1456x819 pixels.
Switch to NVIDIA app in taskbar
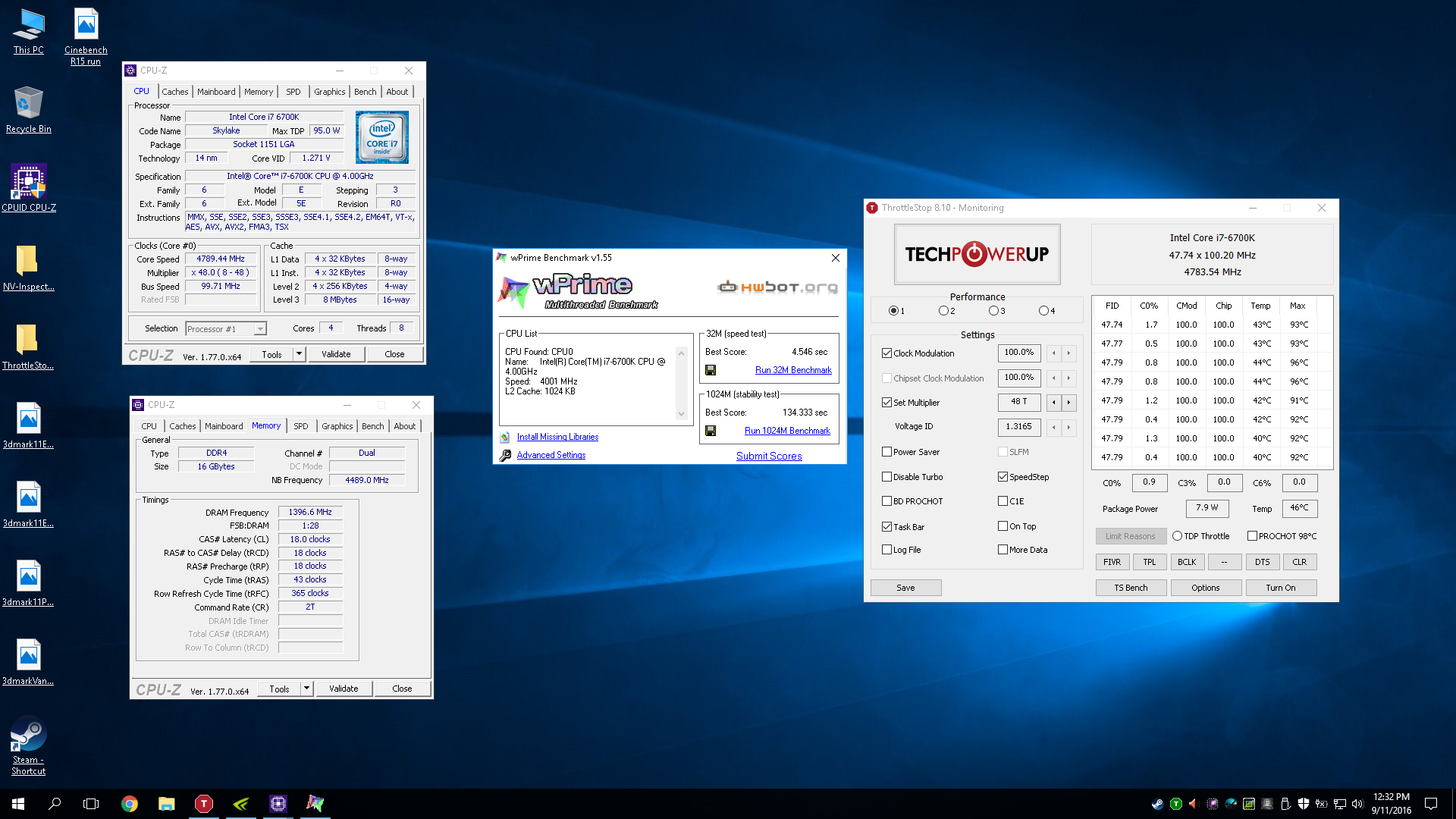(241, 804)
